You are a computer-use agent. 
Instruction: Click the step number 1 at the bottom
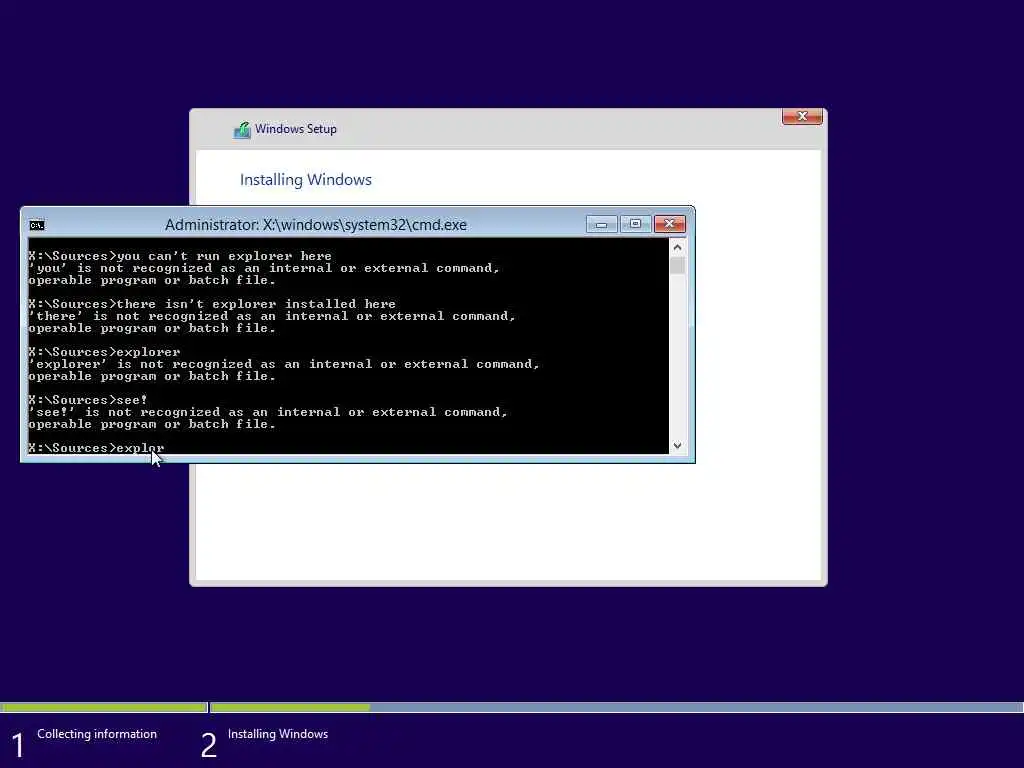(18, 745)
